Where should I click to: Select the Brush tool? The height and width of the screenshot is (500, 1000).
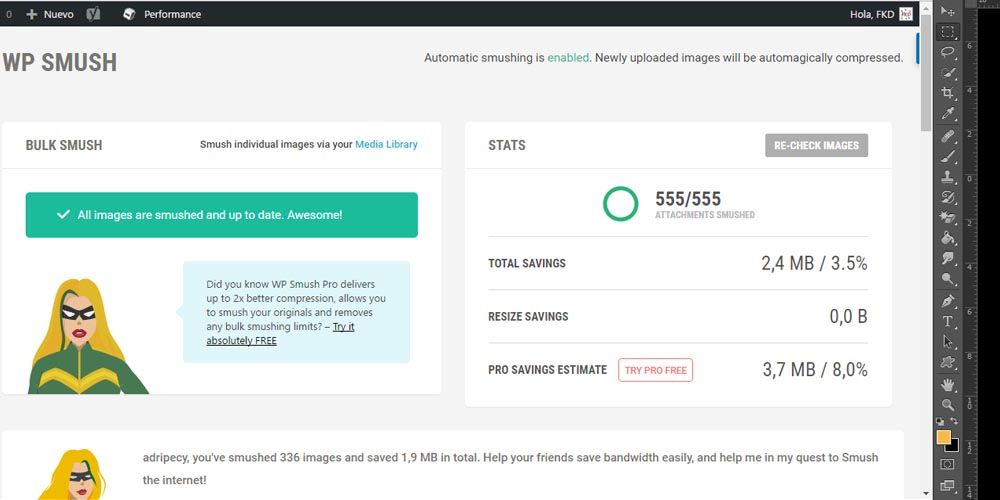948,156
